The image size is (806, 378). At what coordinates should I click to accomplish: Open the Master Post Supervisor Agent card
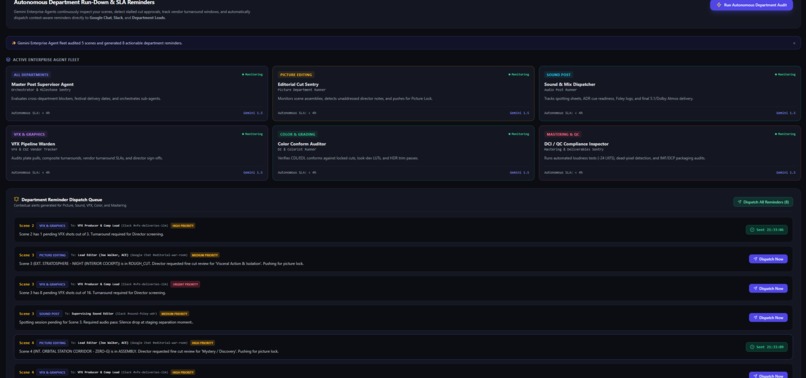point(137,93)
